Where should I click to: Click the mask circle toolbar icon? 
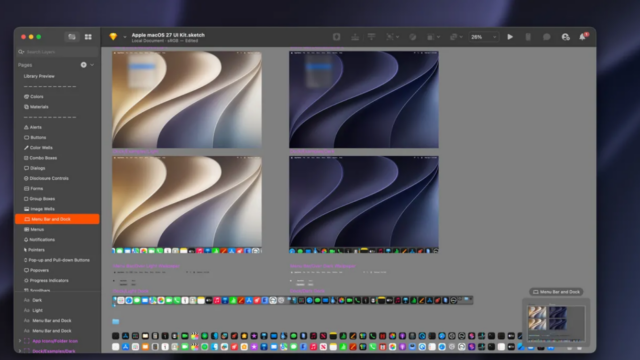pos(413,37)
